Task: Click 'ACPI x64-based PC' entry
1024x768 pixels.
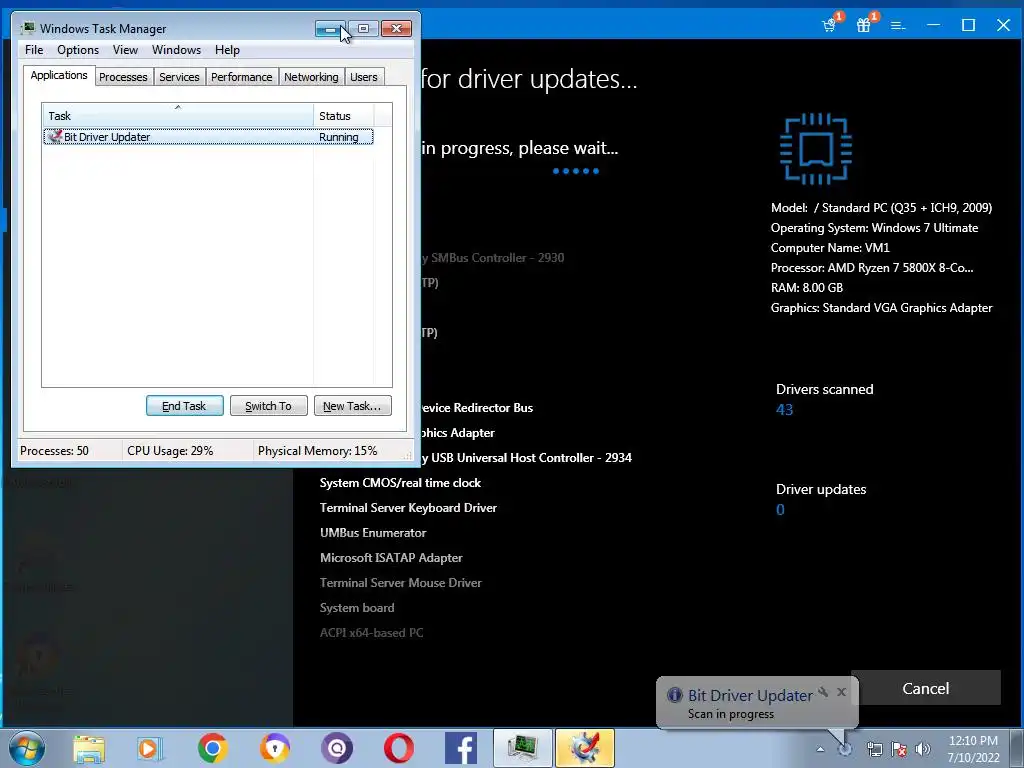Action: (372, 632)
